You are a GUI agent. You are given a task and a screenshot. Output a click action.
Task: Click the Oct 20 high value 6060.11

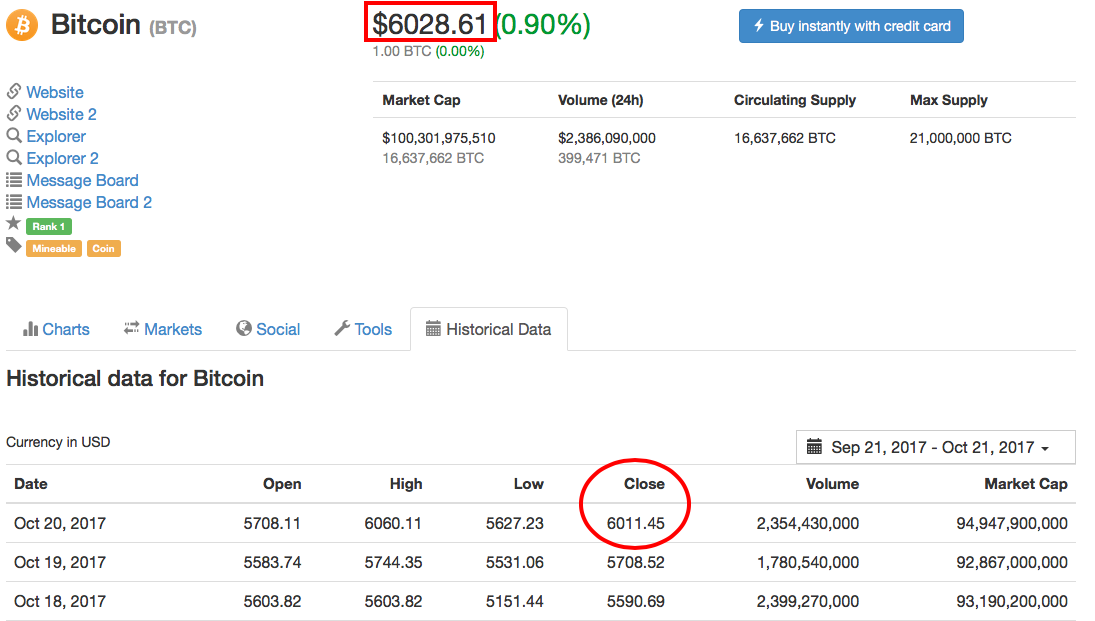393,523
